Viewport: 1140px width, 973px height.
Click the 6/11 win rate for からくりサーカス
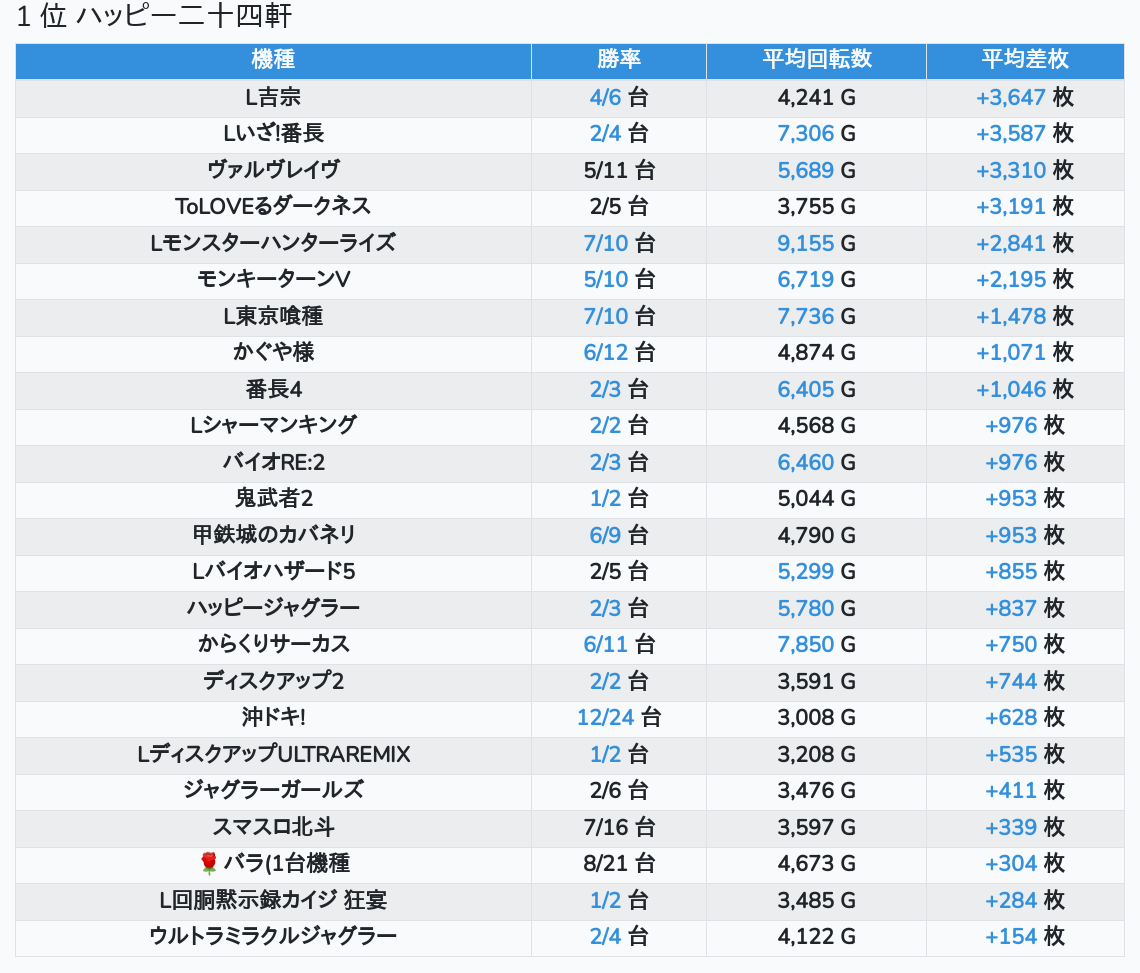[605, 644]
